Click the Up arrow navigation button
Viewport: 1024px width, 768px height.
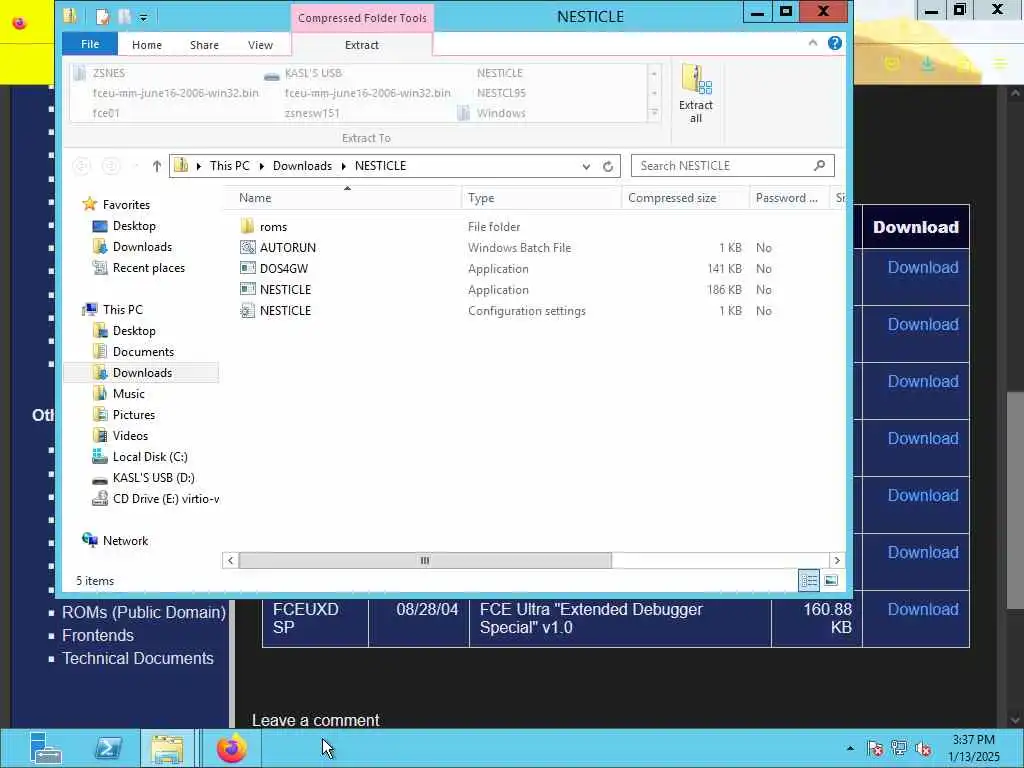pos(157,166)
